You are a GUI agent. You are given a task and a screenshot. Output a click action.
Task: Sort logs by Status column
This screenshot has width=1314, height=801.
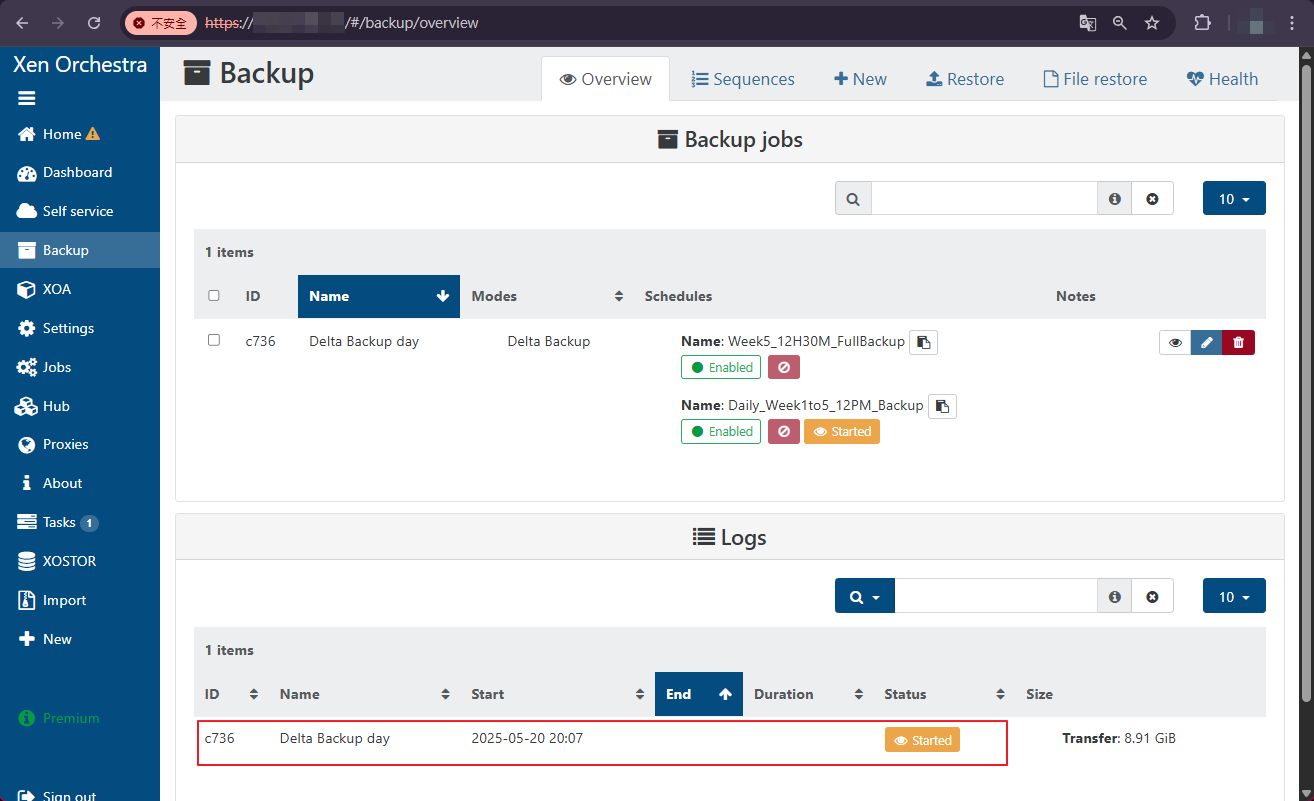point(944,694)
